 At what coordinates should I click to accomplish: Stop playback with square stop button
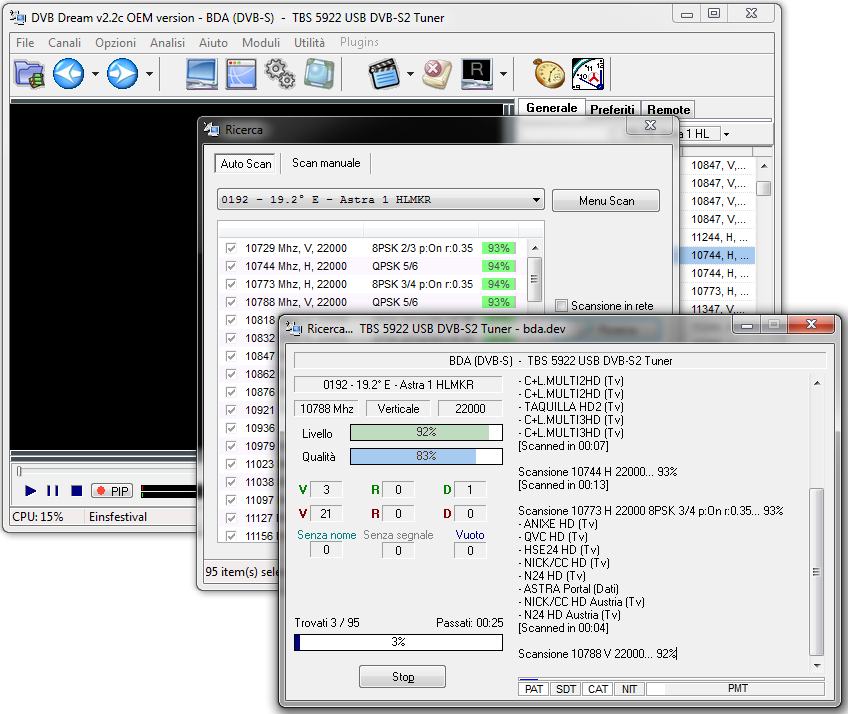point(76,491)
